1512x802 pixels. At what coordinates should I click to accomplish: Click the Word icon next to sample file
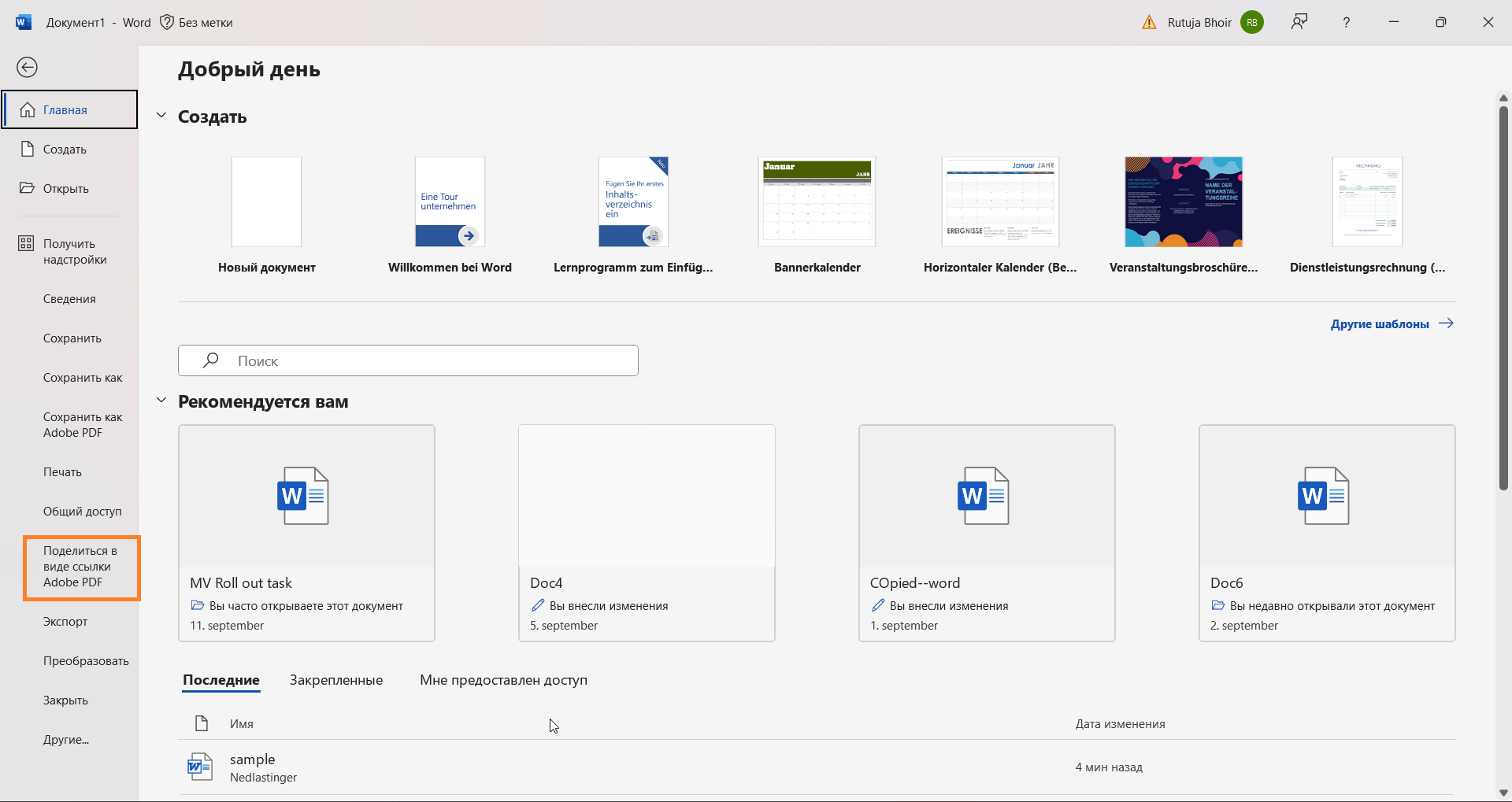pyautogui.click(x=200, y=767)
